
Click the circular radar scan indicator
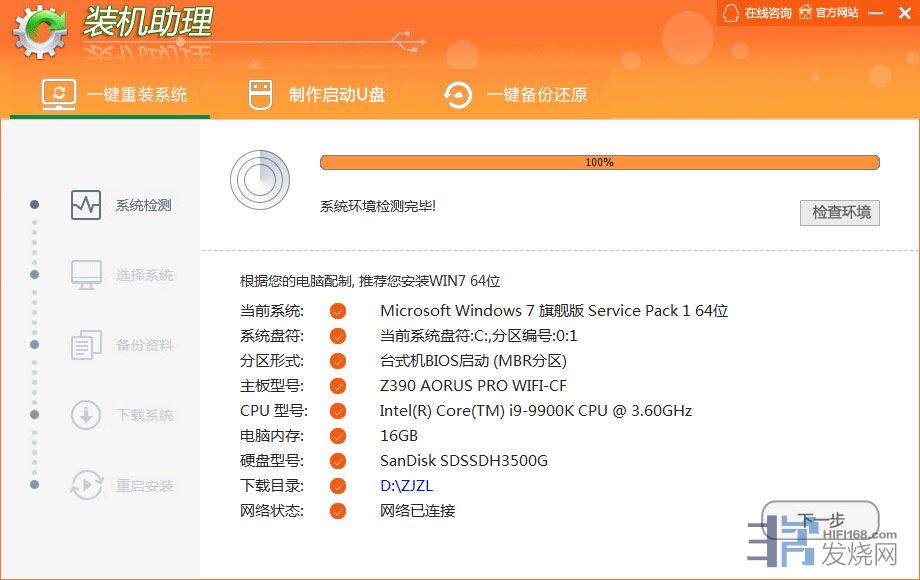tap(259, 180)
